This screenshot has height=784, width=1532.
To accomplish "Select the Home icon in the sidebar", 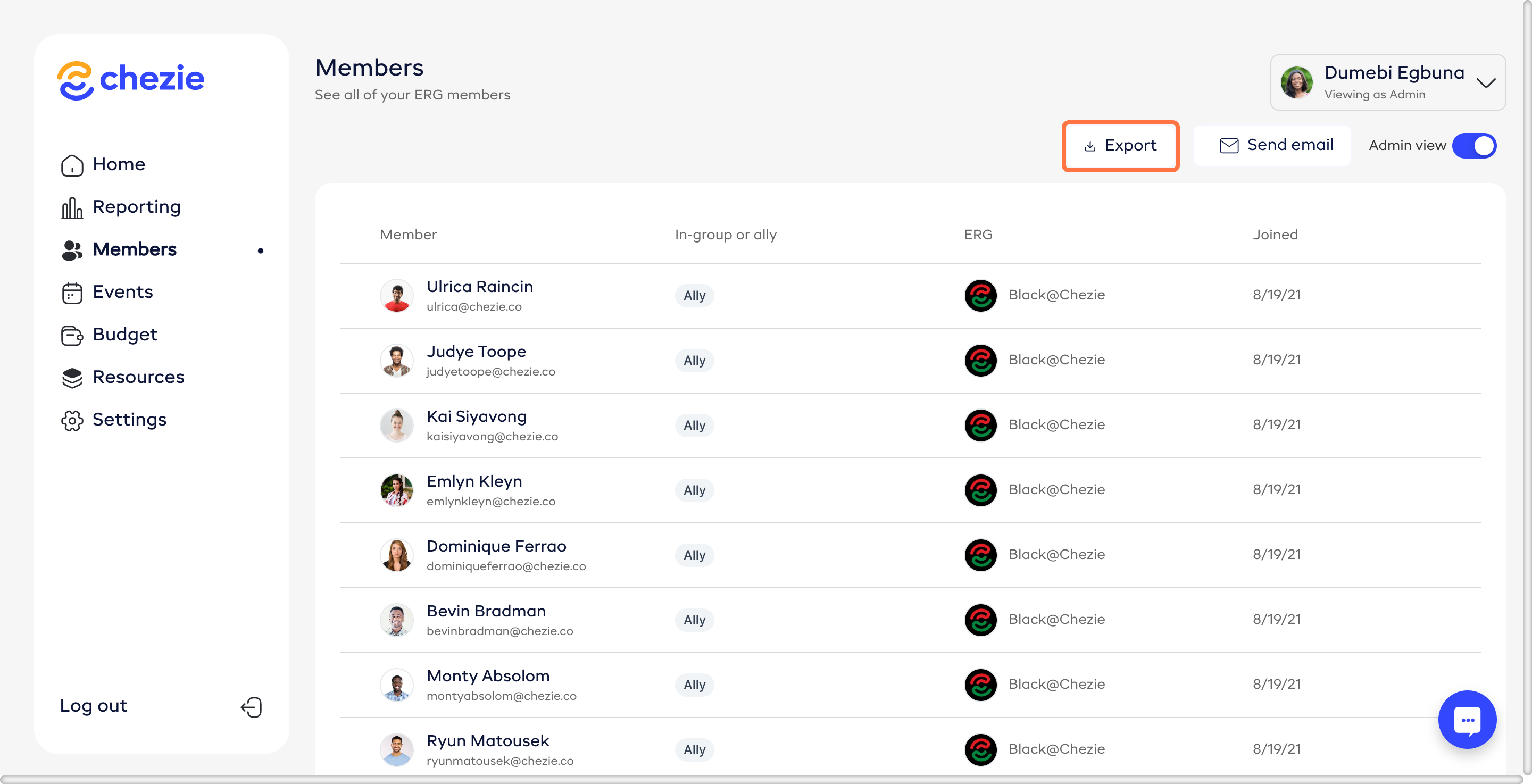I will [71, 165].
